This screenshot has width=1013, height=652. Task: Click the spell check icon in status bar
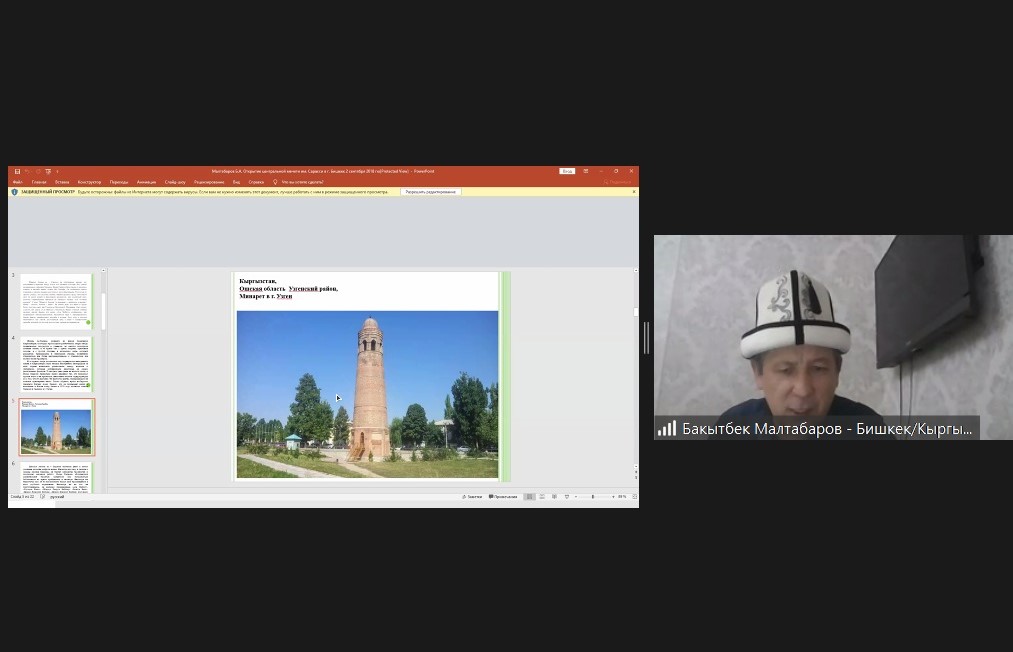(44, 497)
